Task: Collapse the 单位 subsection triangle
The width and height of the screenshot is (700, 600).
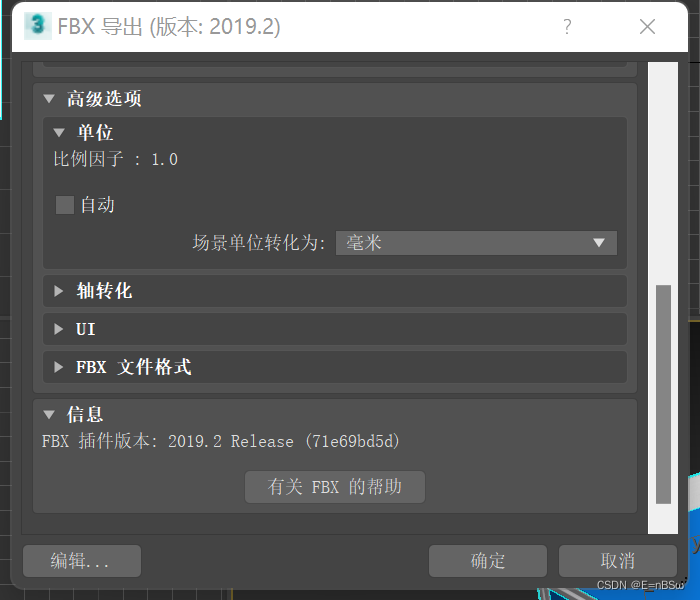Action: click(59, 133)
